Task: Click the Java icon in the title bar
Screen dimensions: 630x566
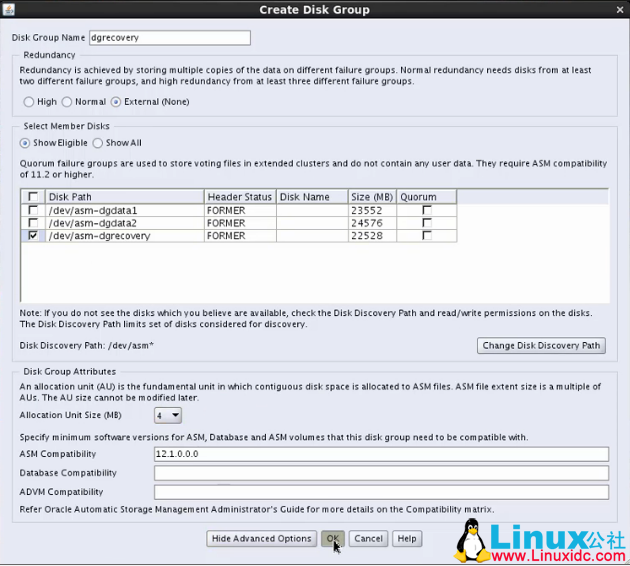Action: pyautogui.click(x=9, y=9)
